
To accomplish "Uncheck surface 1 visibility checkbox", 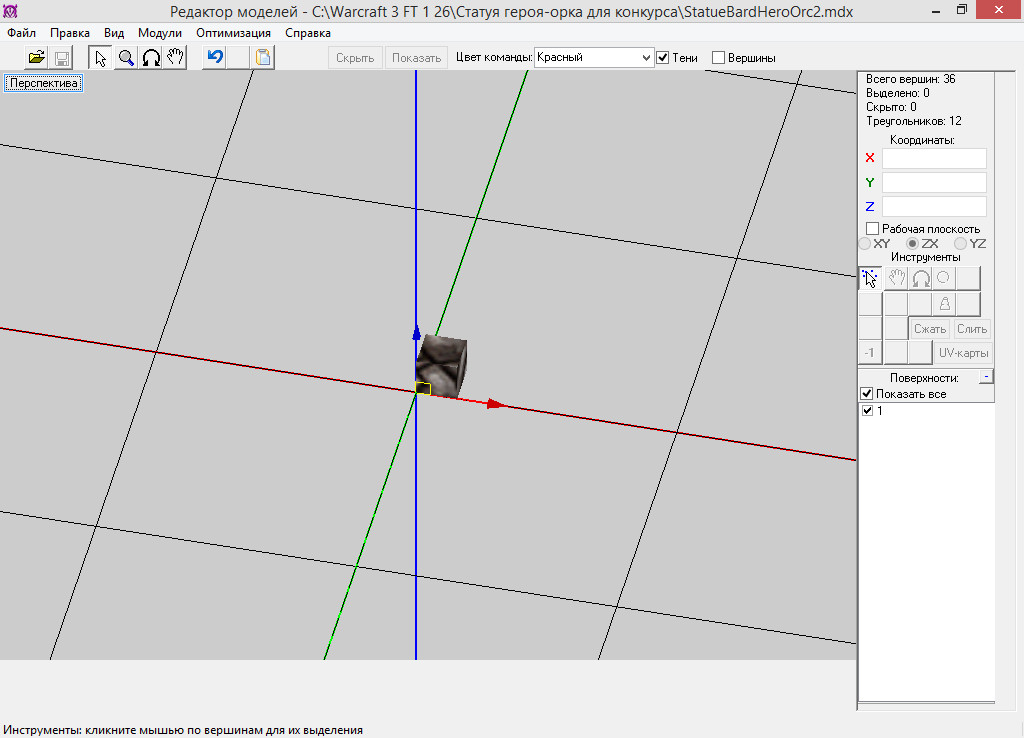I will pyautogui.click(x=867, y=411).
